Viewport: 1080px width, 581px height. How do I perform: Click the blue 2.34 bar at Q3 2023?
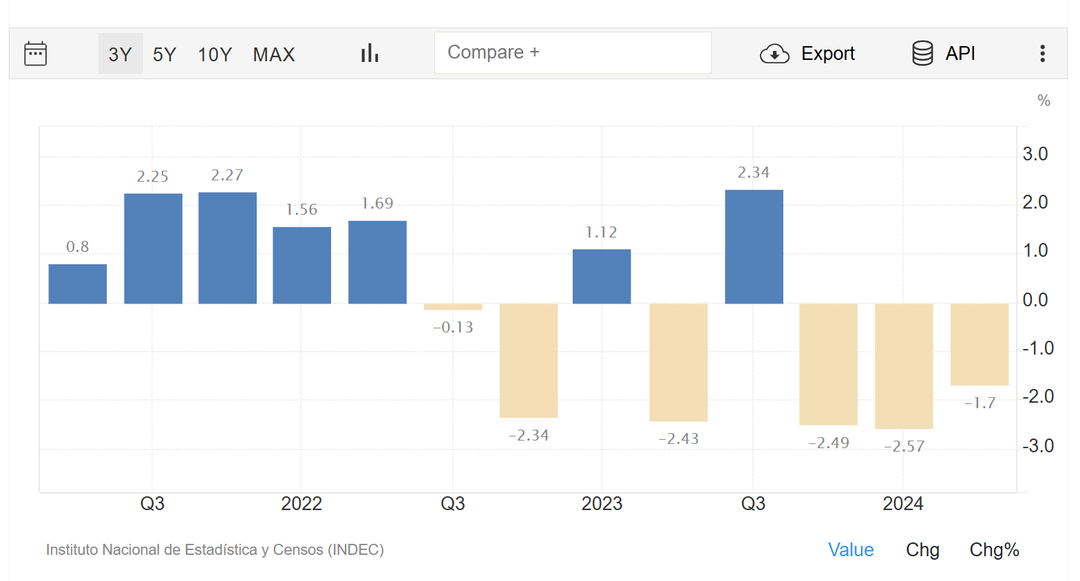(754, 247)
